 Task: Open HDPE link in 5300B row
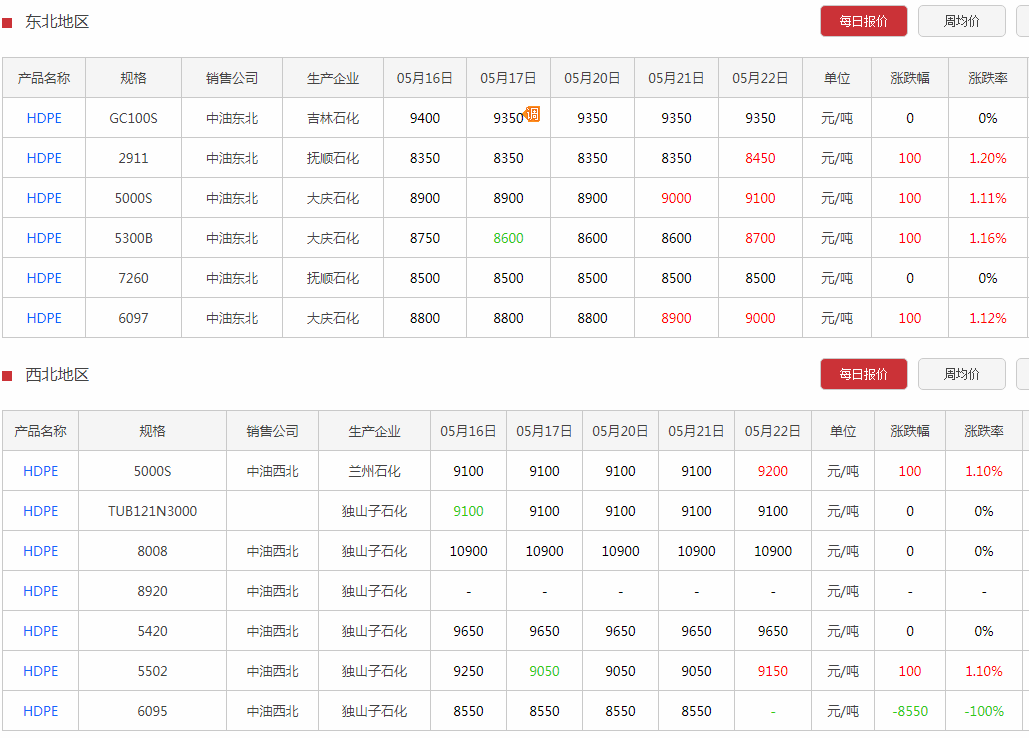pos(44,238)
